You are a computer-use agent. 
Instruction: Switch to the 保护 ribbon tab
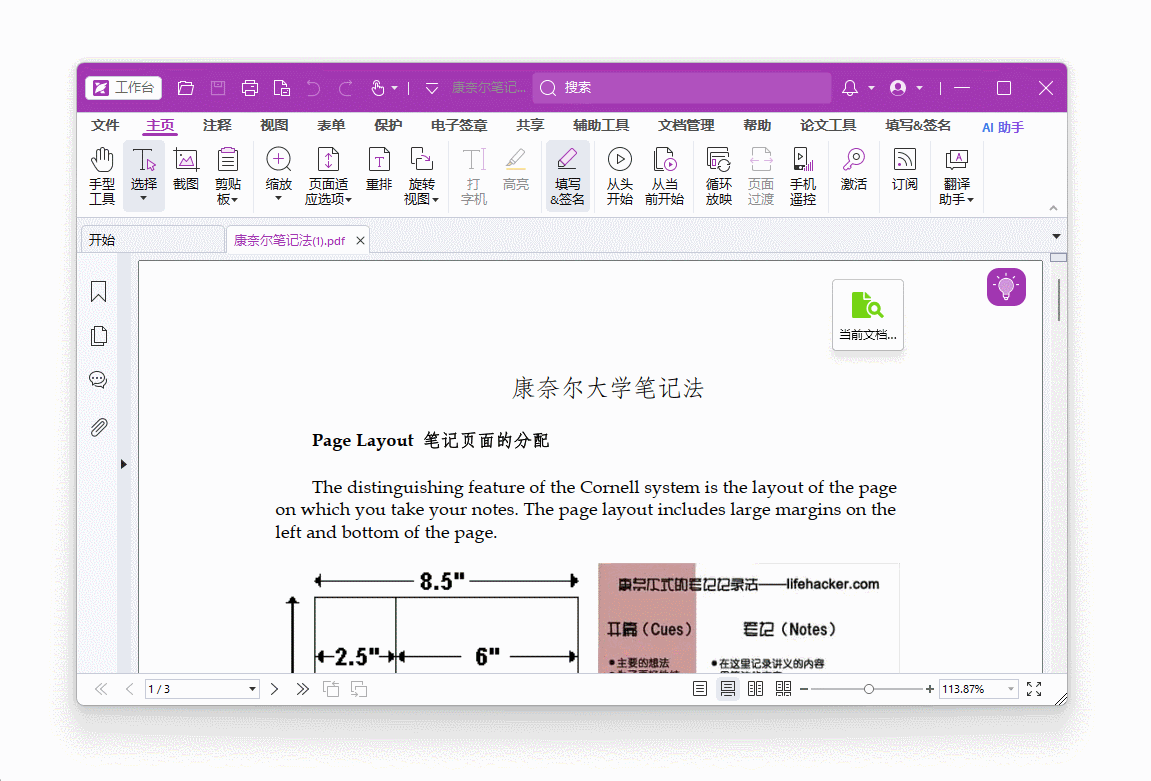(388, 126)
